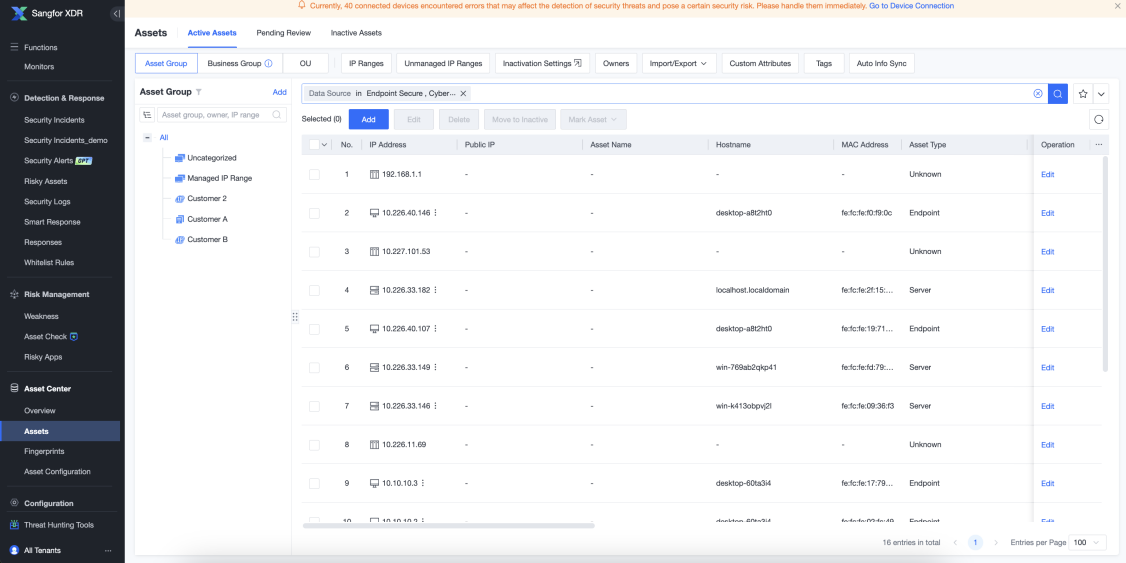Collapse the Detection & Response section
This screenshot has width=1126, height=563.
[x=64, y=98]
